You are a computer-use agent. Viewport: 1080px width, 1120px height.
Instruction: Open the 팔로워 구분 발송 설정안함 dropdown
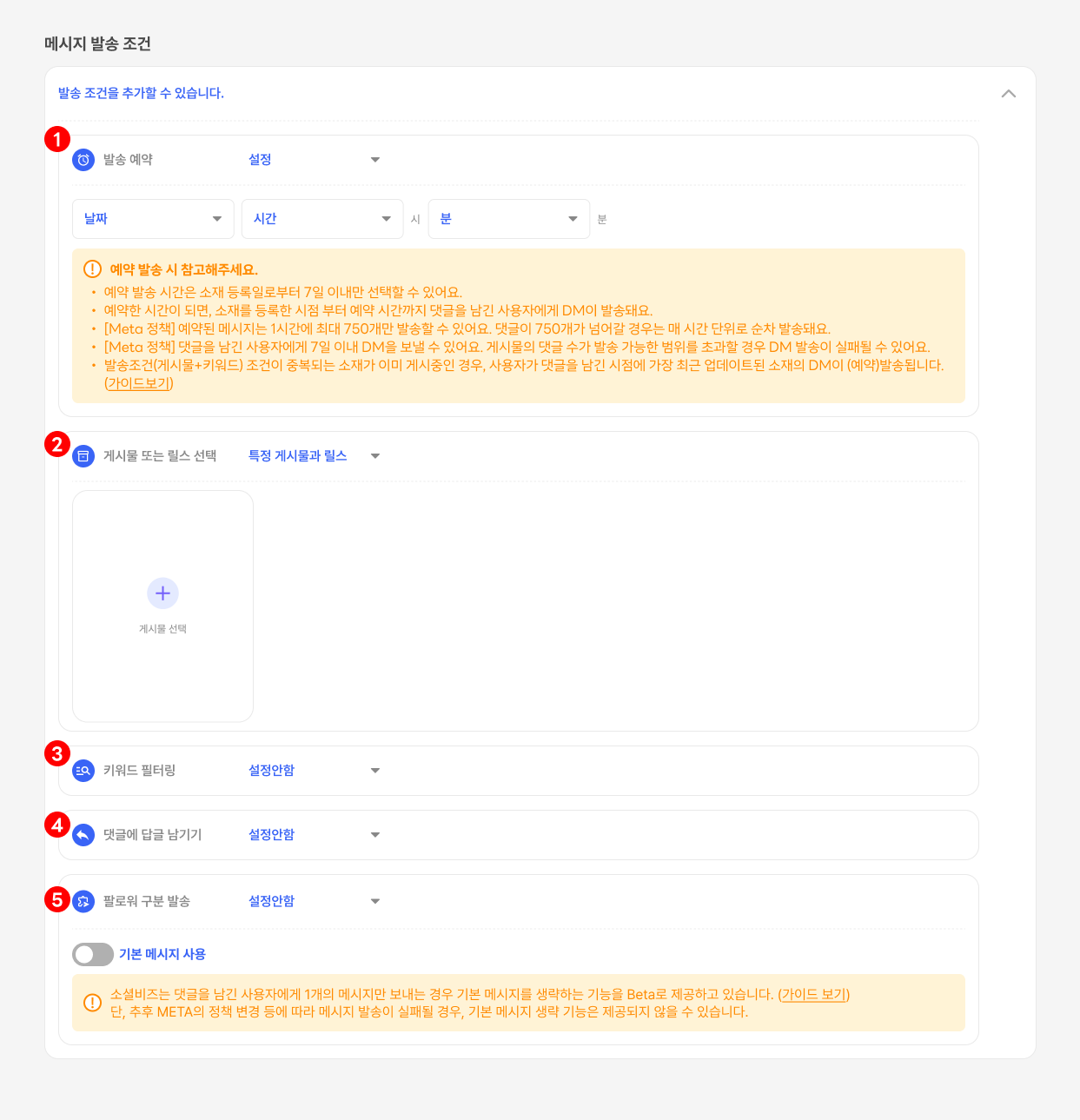314,901
